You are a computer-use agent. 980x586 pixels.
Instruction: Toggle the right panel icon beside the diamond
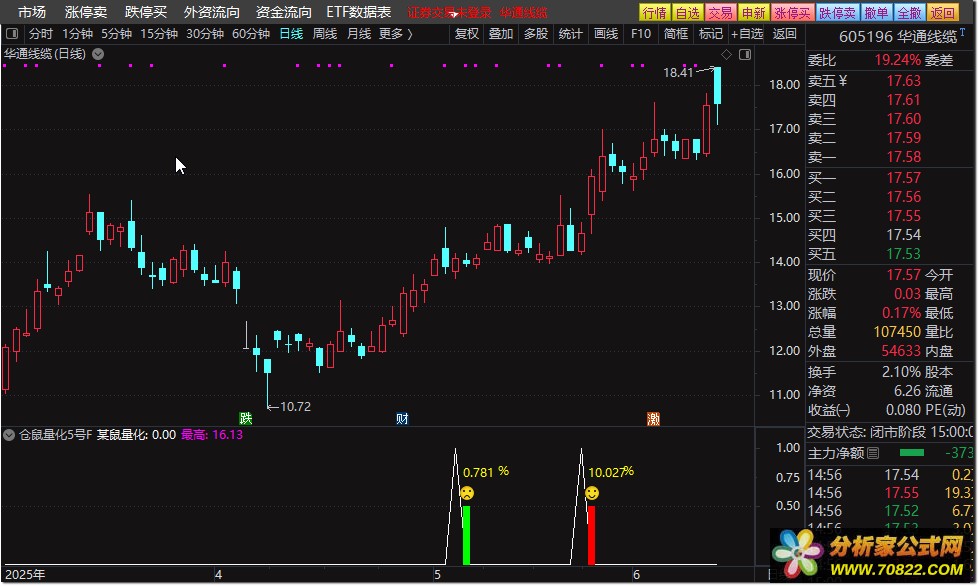(745, 55)
